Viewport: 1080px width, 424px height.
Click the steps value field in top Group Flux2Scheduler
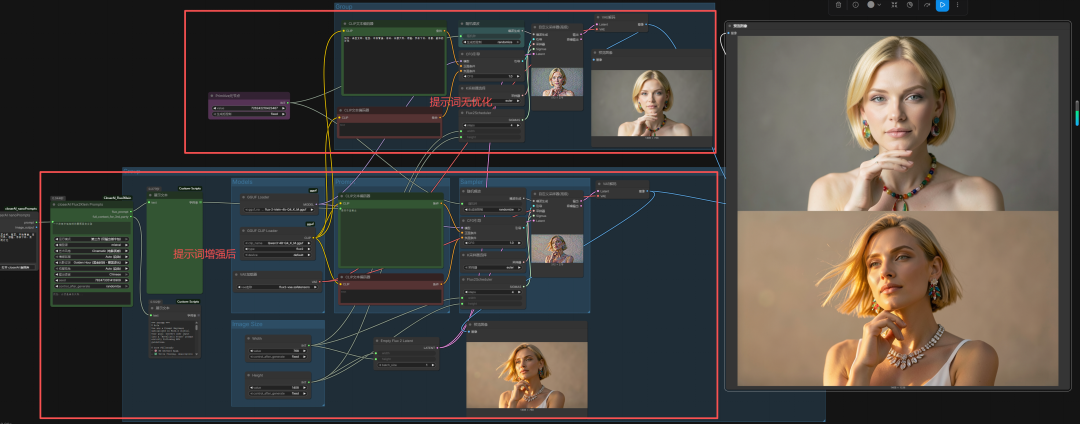point(492,125)
